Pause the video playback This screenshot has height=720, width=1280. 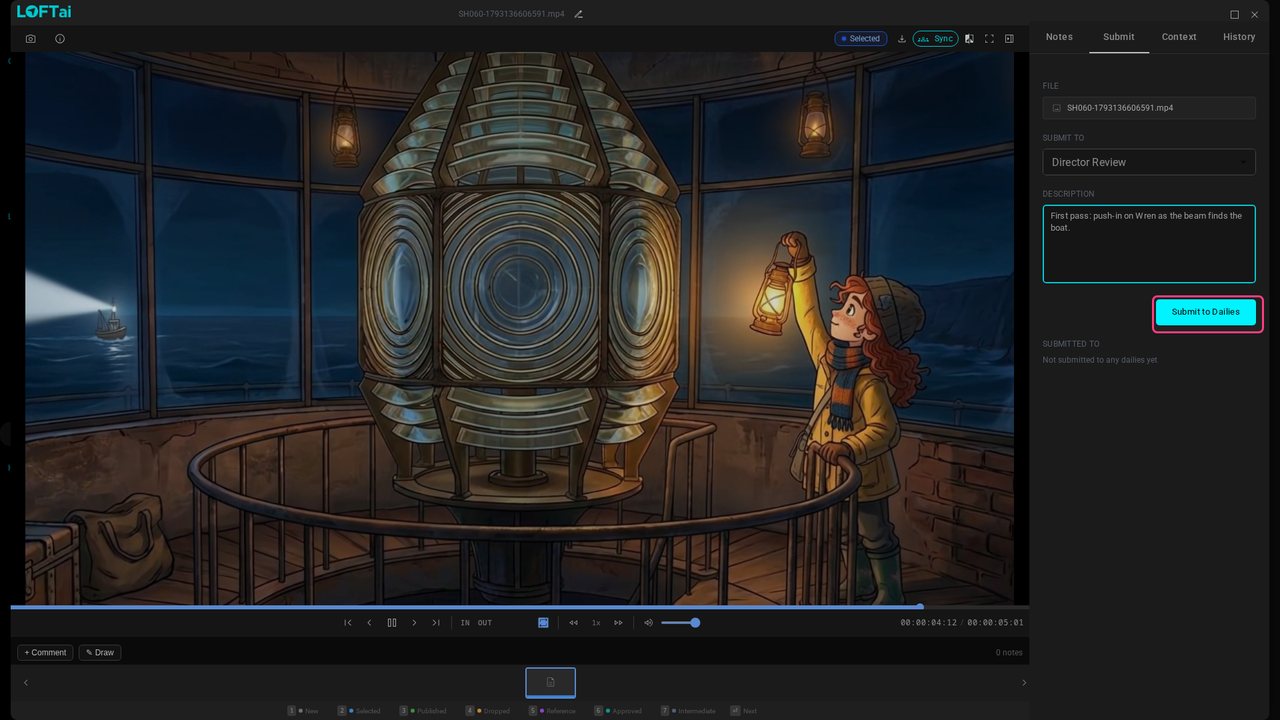392,623
